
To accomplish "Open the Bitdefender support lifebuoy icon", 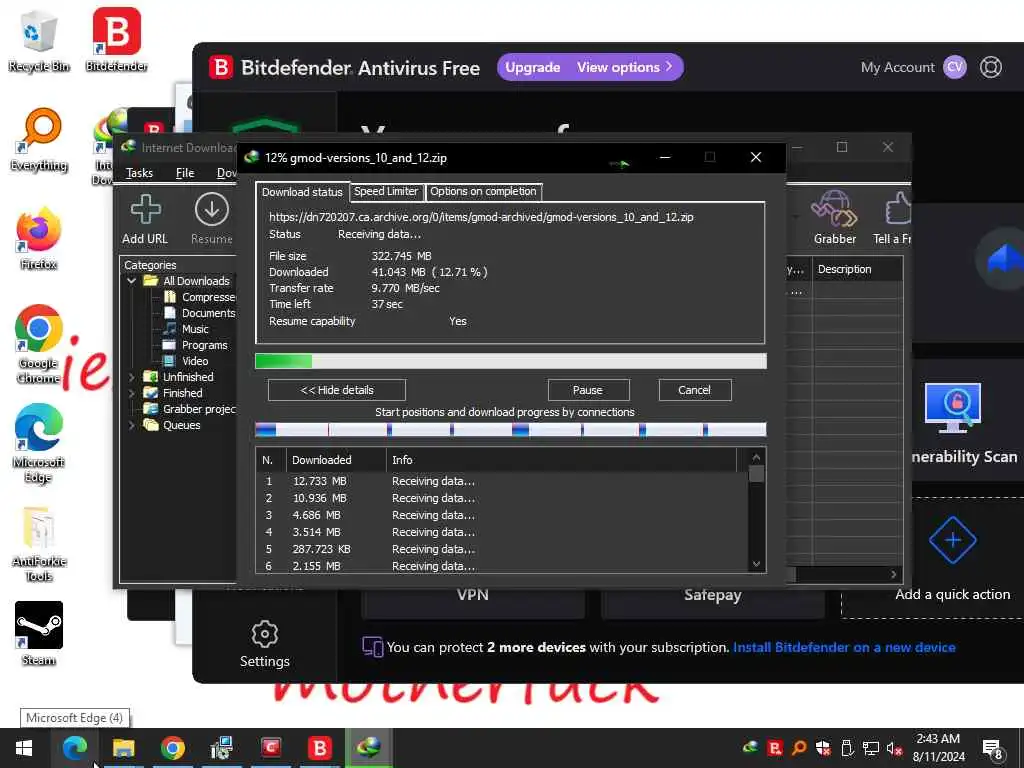I will [x=991, y=67].
